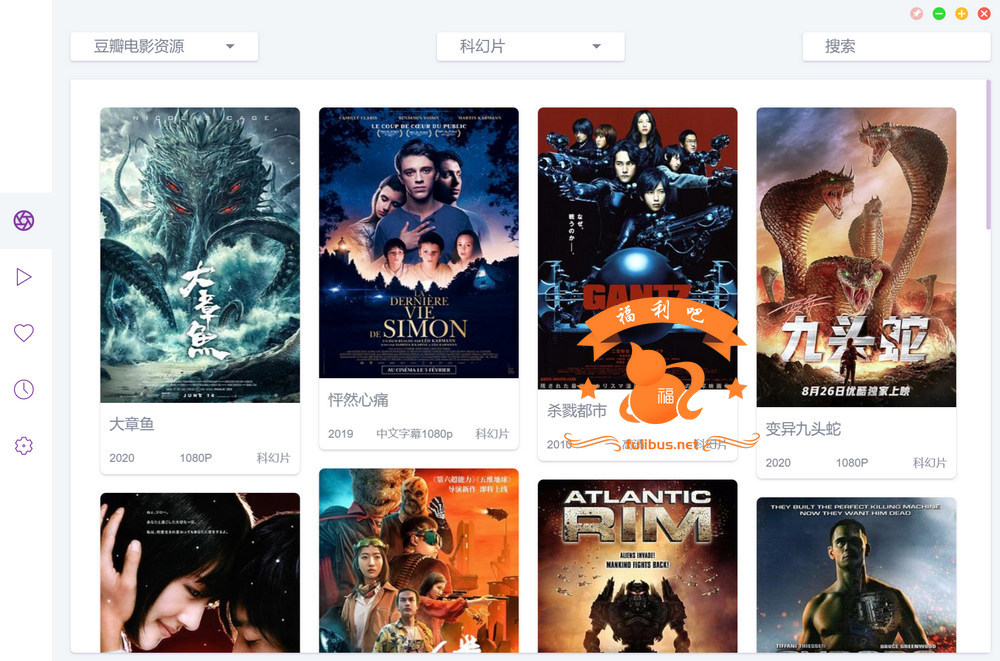Click 科幻片 tag on 变异九头蛇 card
The height and width of the screenshot is (661, 1000).
(930, 463)
